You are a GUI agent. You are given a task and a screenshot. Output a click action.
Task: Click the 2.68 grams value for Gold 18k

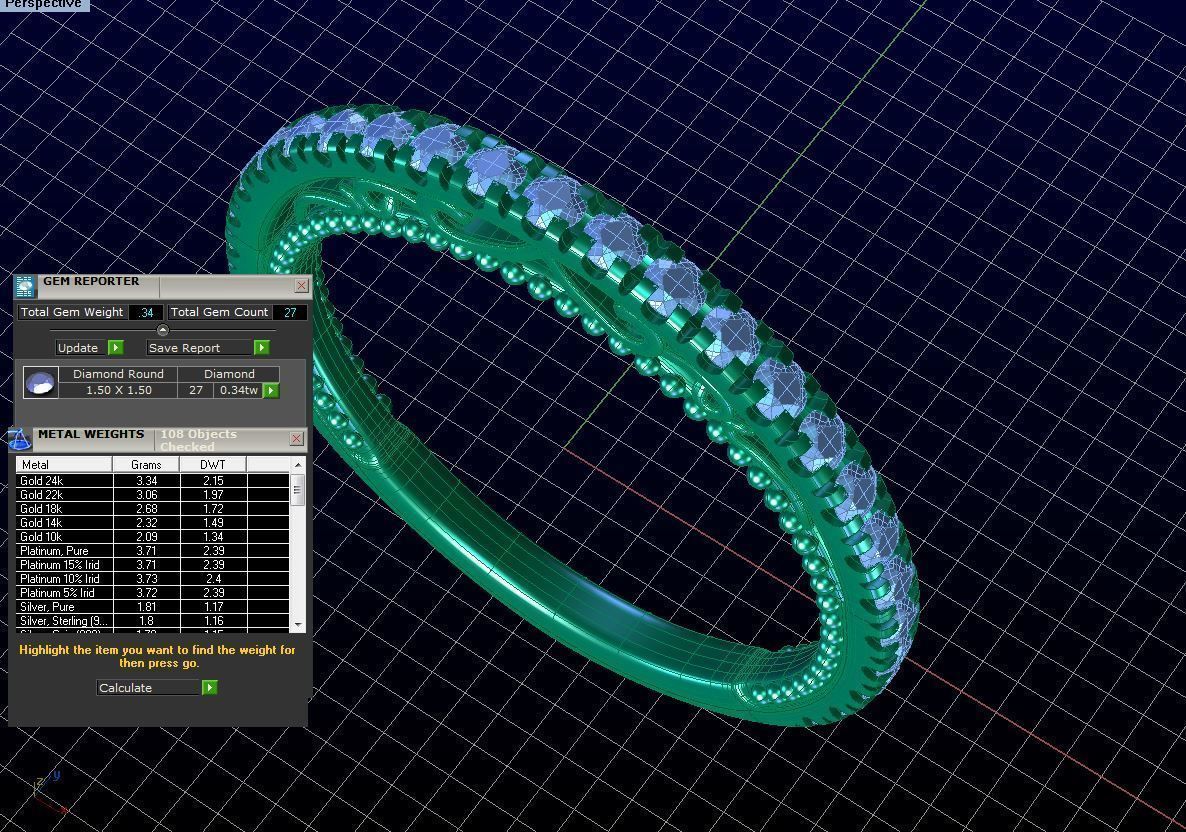click(x=146, y=508)
